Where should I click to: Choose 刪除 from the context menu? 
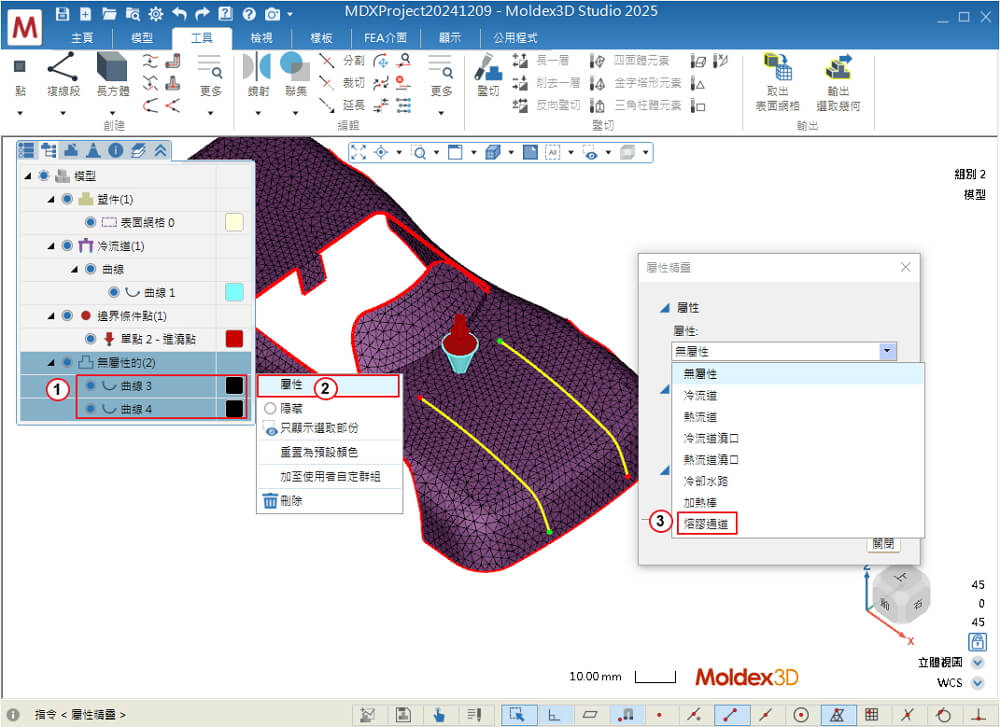pos(329,501)
